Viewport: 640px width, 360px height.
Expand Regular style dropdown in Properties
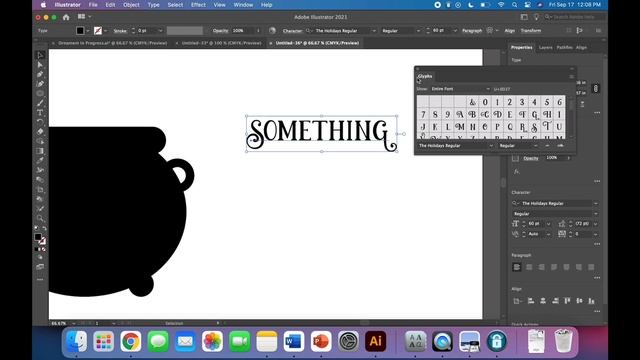pos(596,214)
